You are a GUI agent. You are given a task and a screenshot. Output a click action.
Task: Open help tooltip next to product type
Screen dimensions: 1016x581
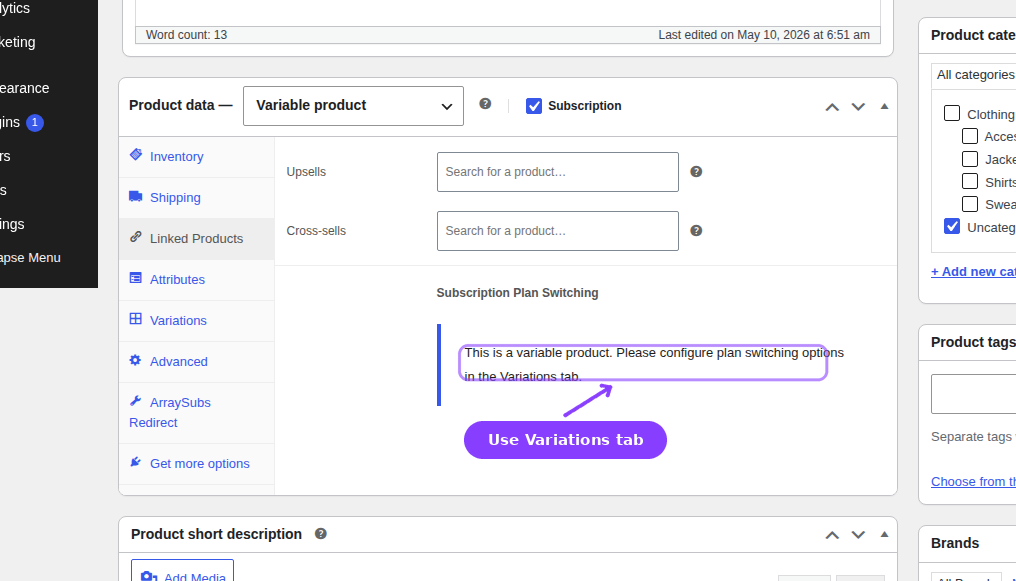click(x=485, y=104)
